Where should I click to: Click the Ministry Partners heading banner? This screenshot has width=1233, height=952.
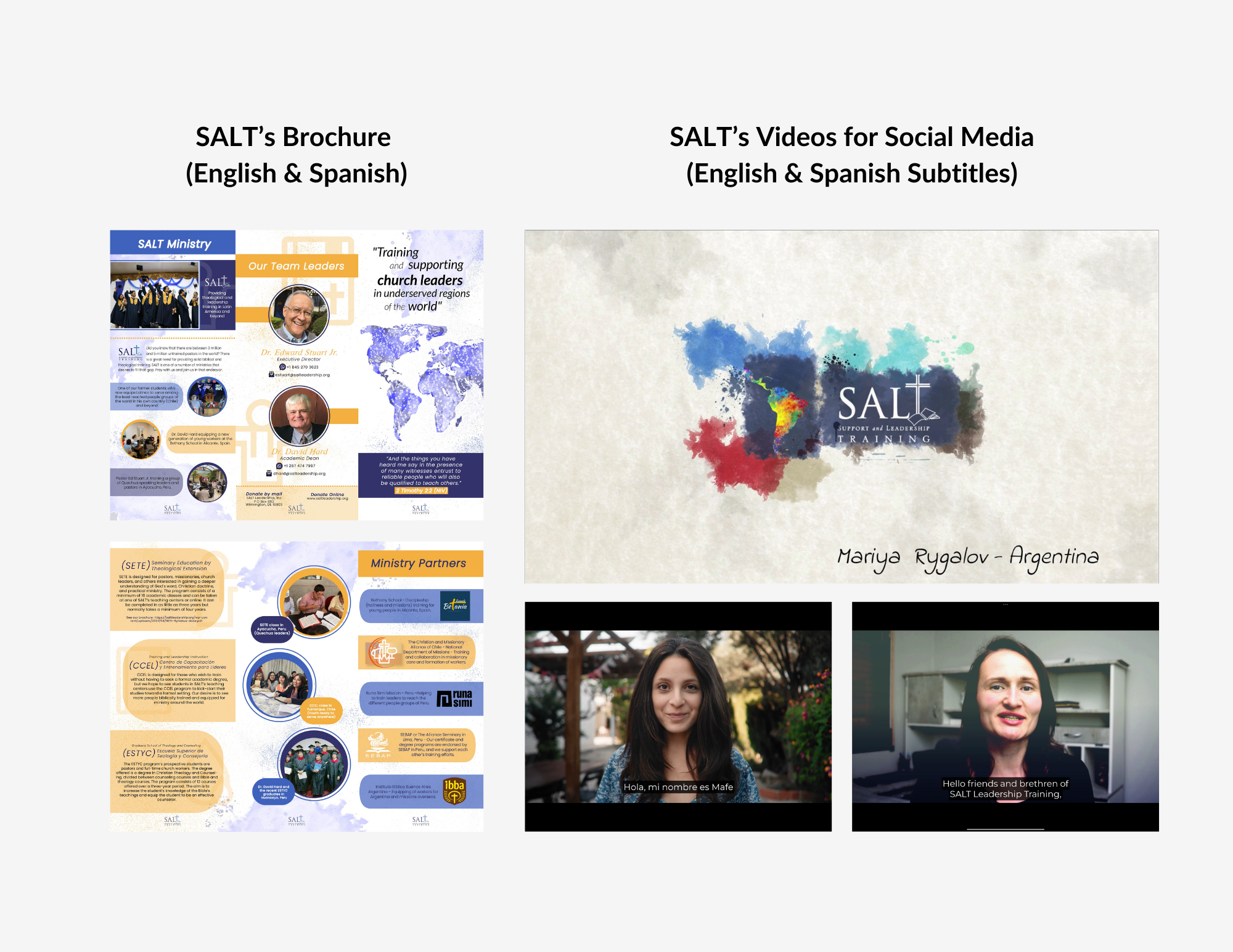click(x=420, y=563)
